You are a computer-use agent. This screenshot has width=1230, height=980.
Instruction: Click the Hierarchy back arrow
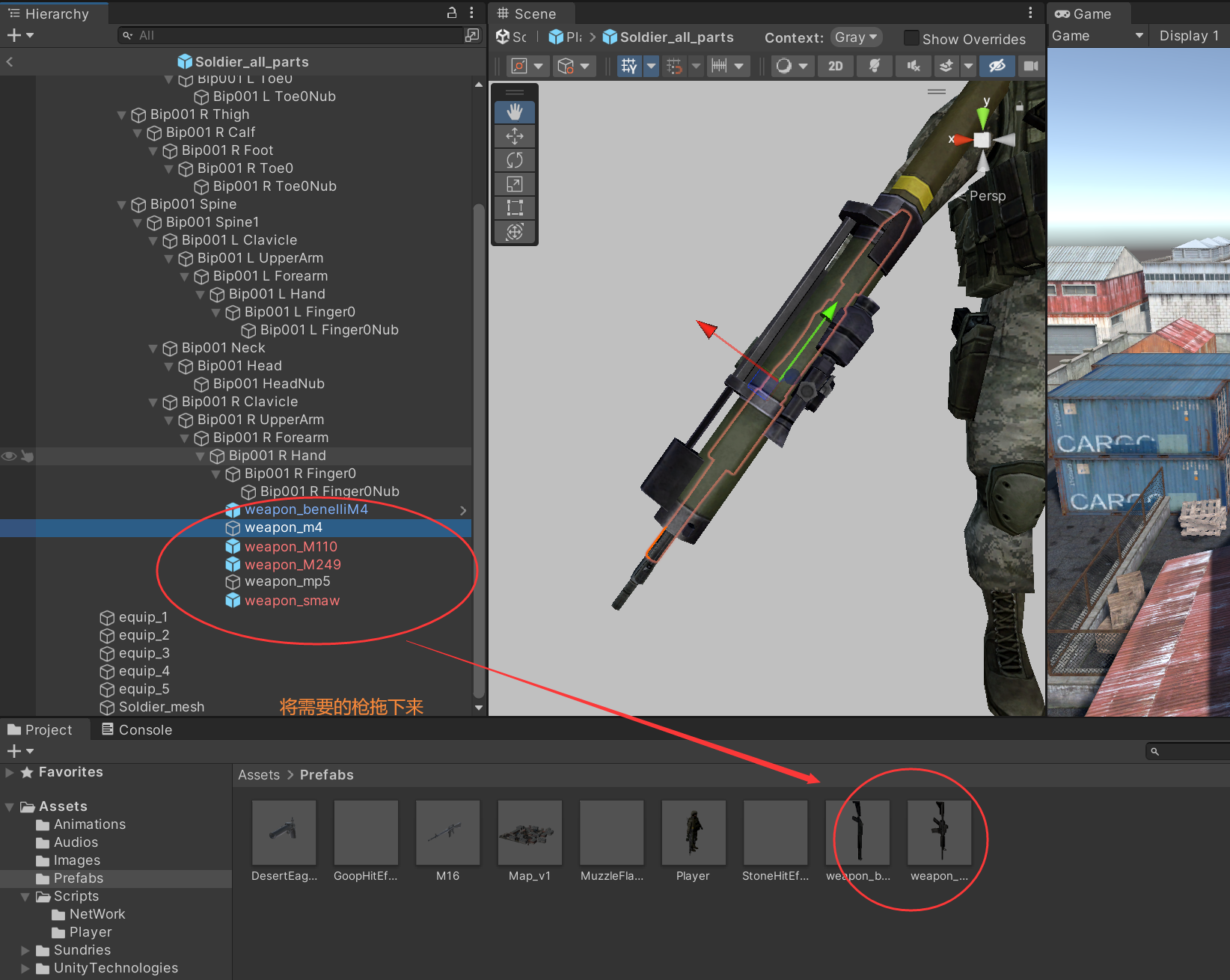(10, 62)
